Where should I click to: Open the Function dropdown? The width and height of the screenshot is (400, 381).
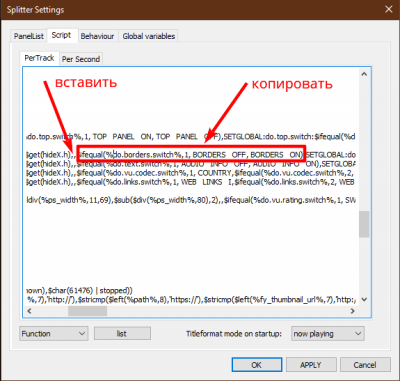coord(54,333)
